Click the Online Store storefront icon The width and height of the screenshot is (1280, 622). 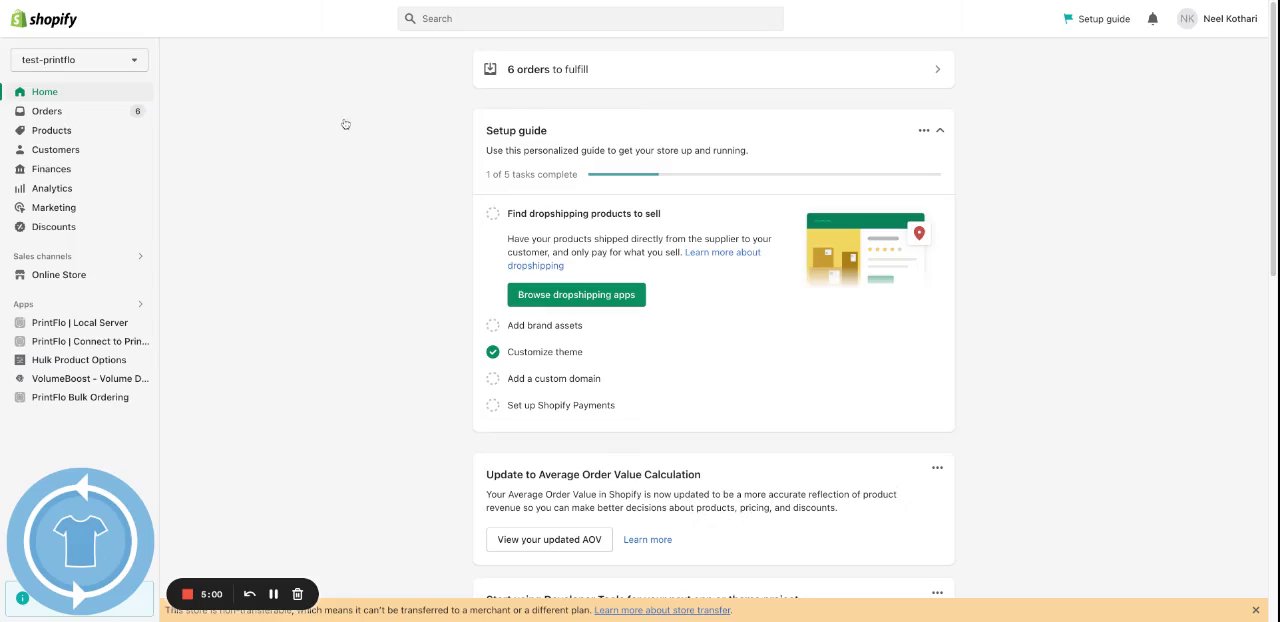pos(20,275)
